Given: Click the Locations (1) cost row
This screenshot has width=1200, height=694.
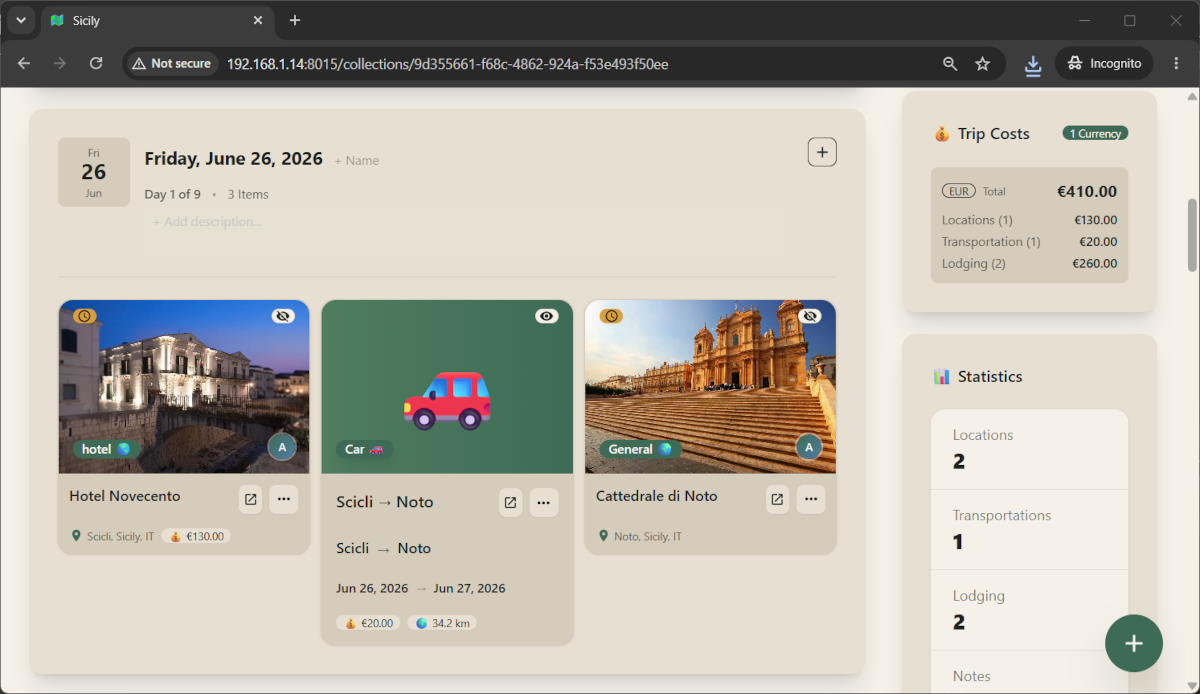Looking at the screenshot, I should coord(1029,220).
